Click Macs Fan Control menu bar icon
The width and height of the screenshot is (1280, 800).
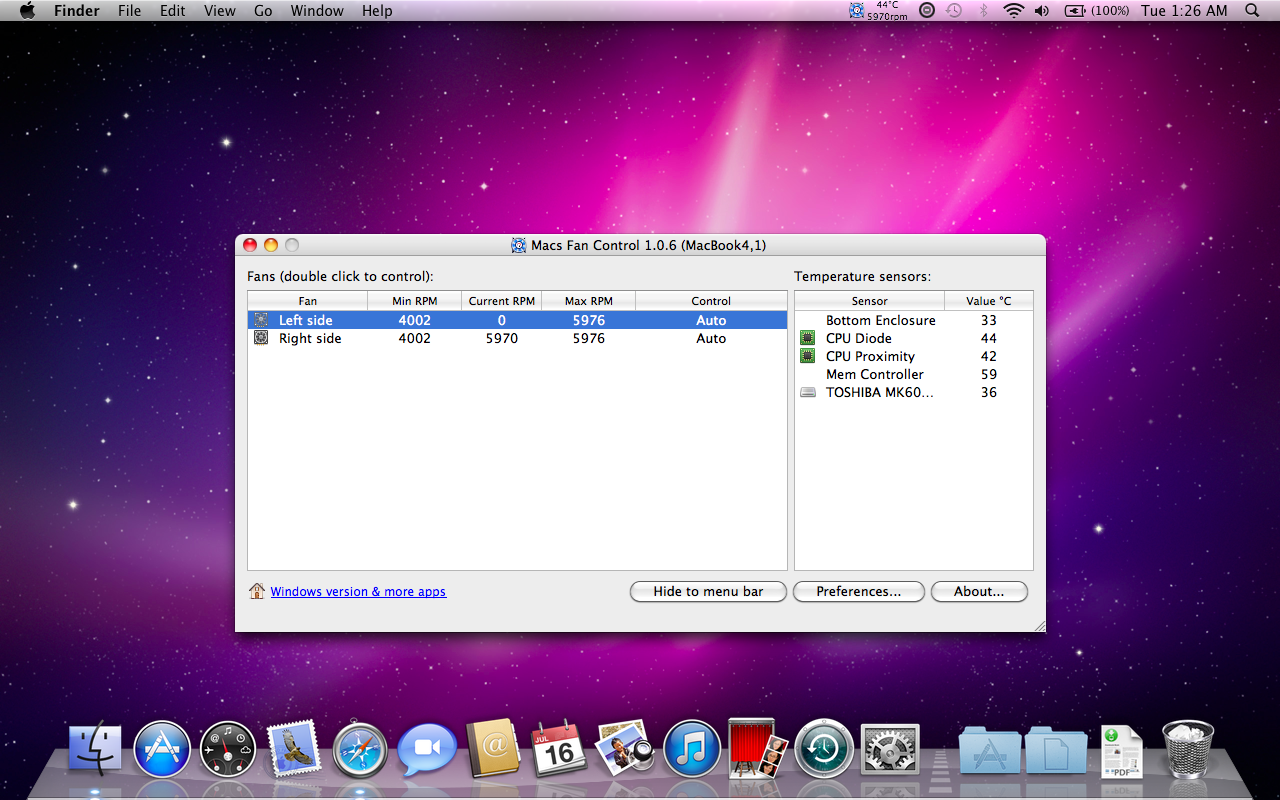click(879, 10)
